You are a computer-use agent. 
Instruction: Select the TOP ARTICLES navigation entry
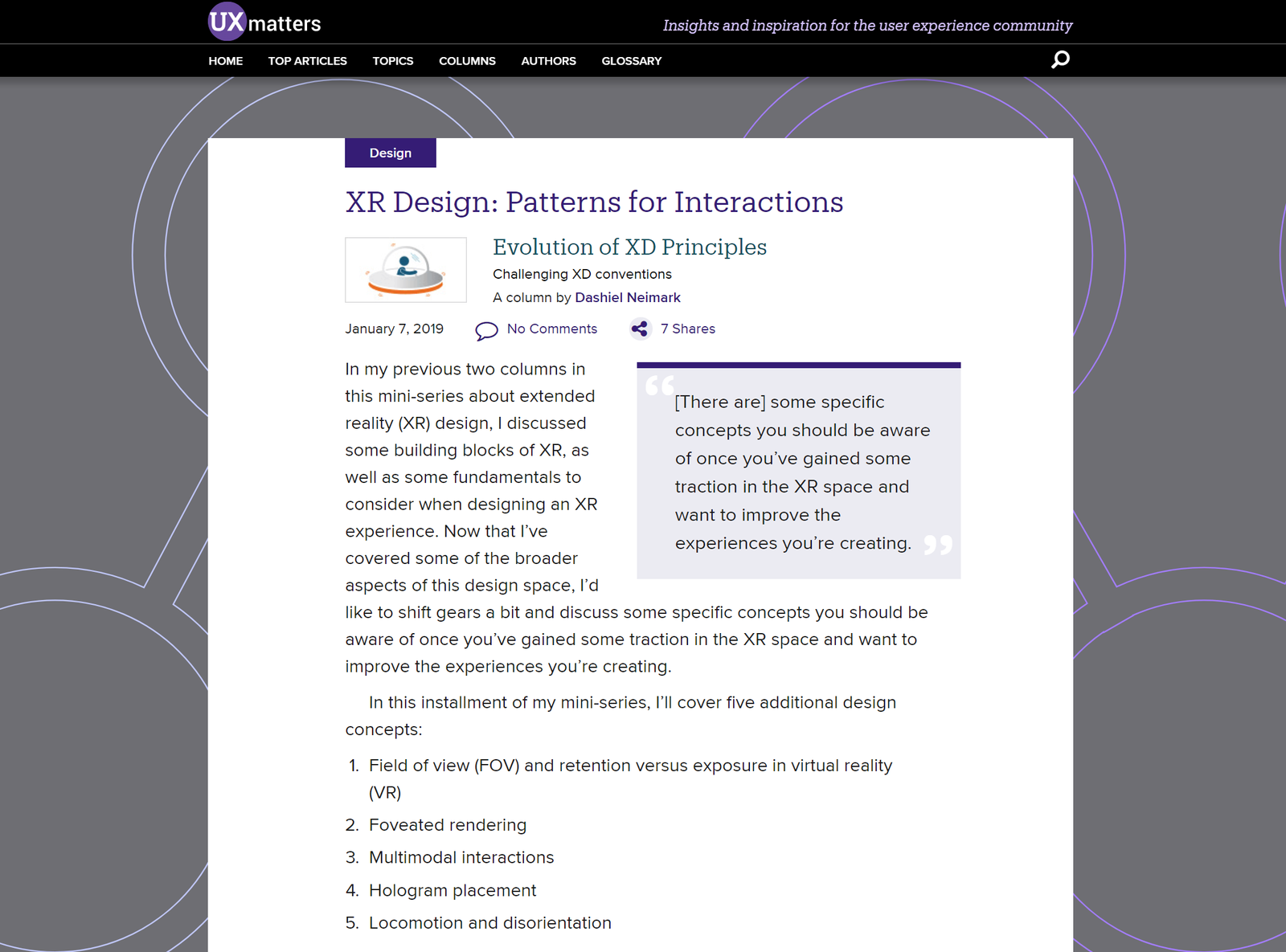(x=308, y=60)
